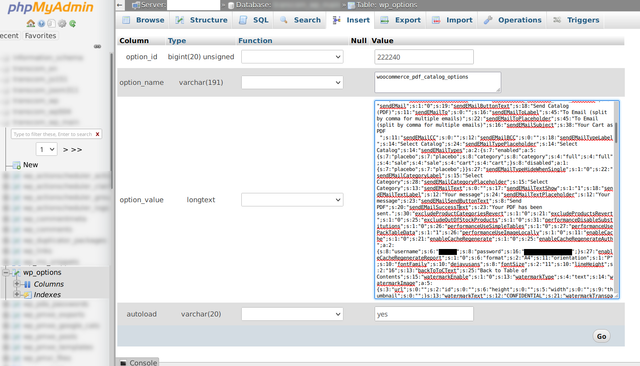640x366 pixels.
Task: Go to the Search tab
Action: tap(300, 20)
